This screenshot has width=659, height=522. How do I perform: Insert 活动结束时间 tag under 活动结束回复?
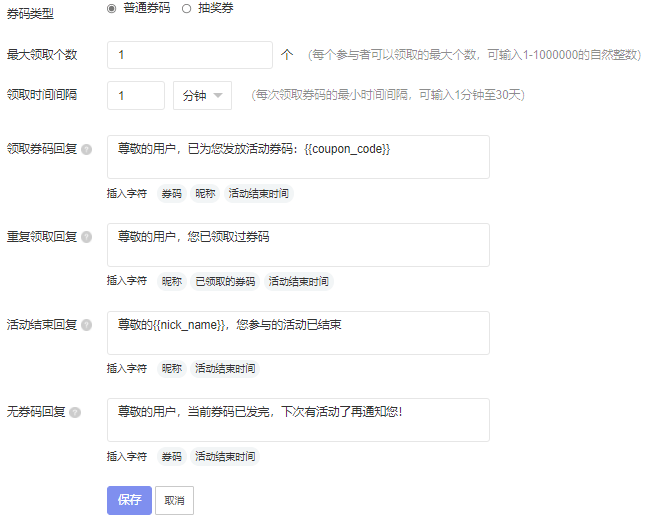[x=225, y=369]
